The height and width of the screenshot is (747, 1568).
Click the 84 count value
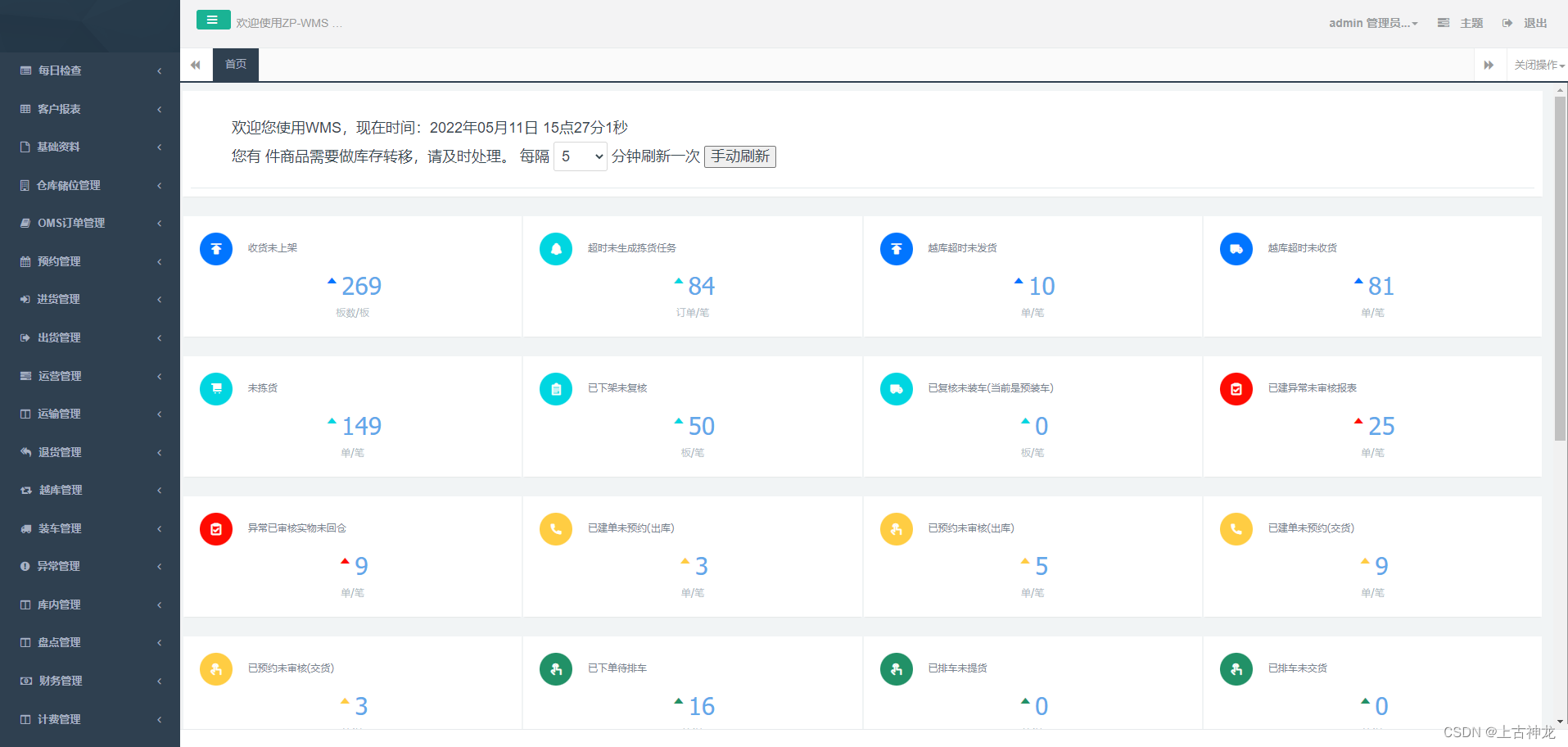point(702,286)
